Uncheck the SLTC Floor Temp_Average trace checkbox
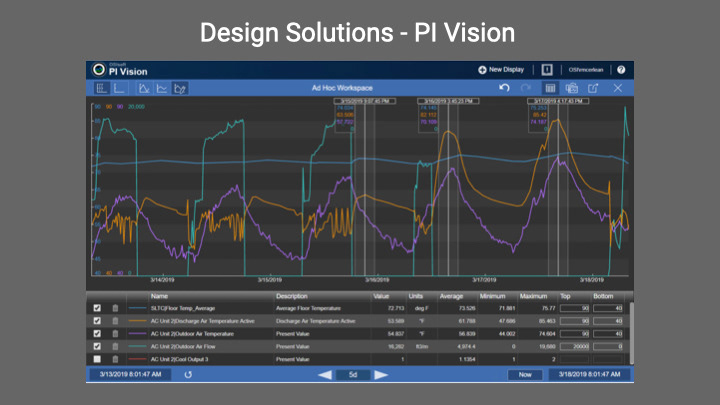This screenshot has height=405, width=720. click(97, 308)
